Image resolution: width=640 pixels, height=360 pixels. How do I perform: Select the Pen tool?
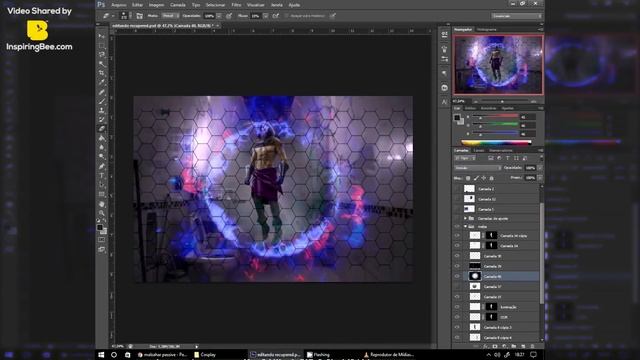102,167
